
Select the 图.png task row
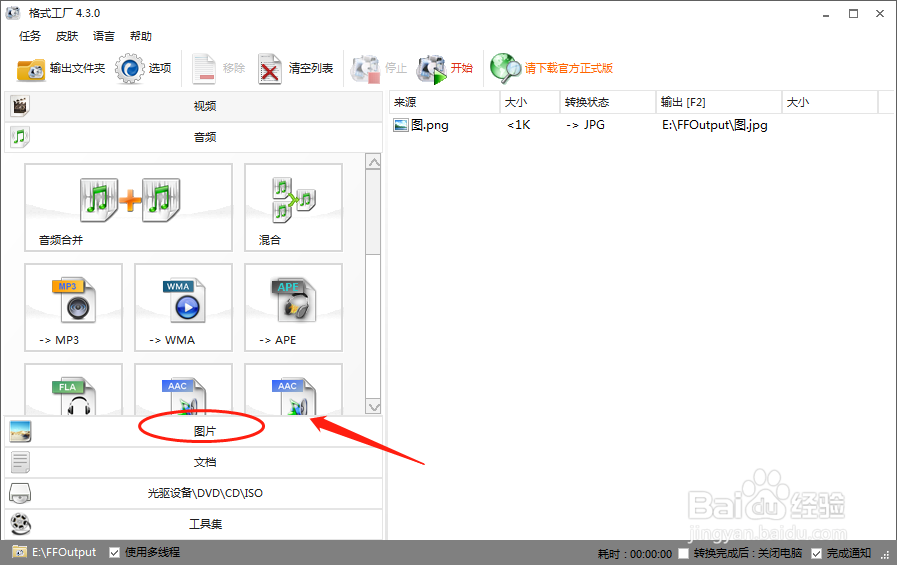click(641, 125)
